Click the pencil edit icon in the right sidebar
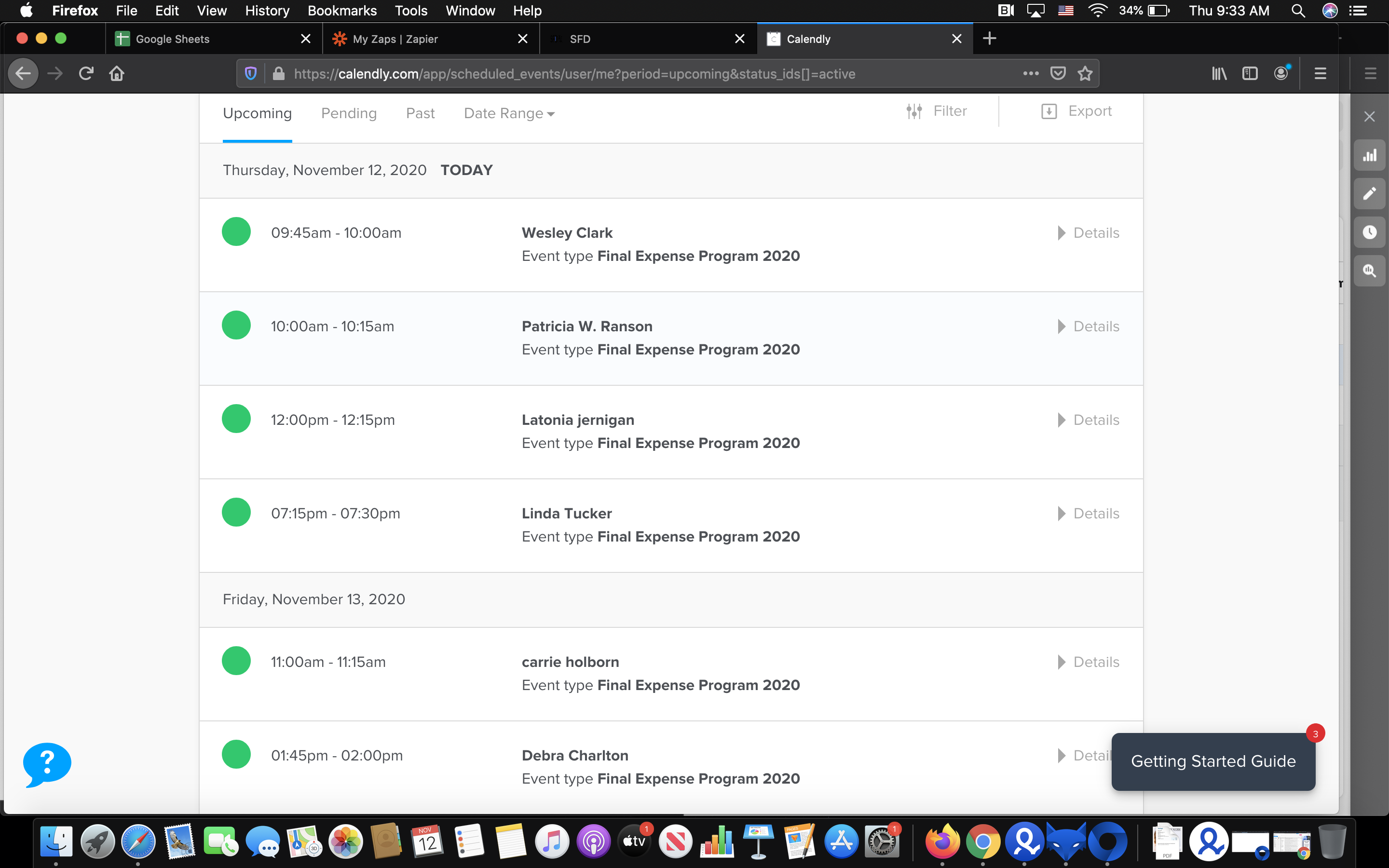Image resolution: width=1389 pixels, height=868 pixels. click(x=1370, y=194)
